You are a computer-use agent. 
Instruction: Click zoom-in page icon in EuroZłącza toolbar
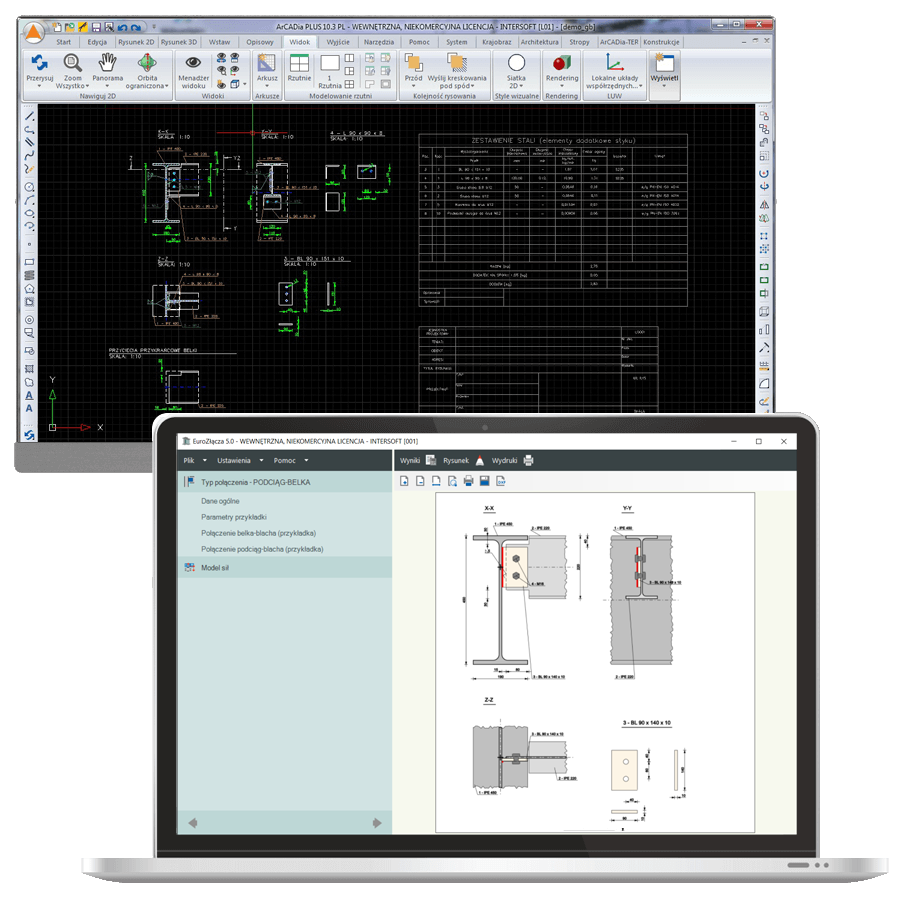click(404, 481)
